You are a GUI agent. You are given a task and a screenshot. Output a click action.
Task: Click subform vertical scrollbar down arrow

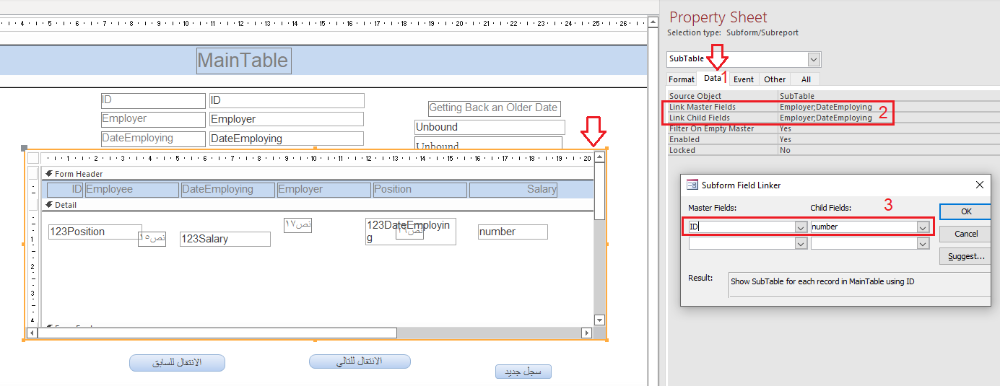coord(599,320)
